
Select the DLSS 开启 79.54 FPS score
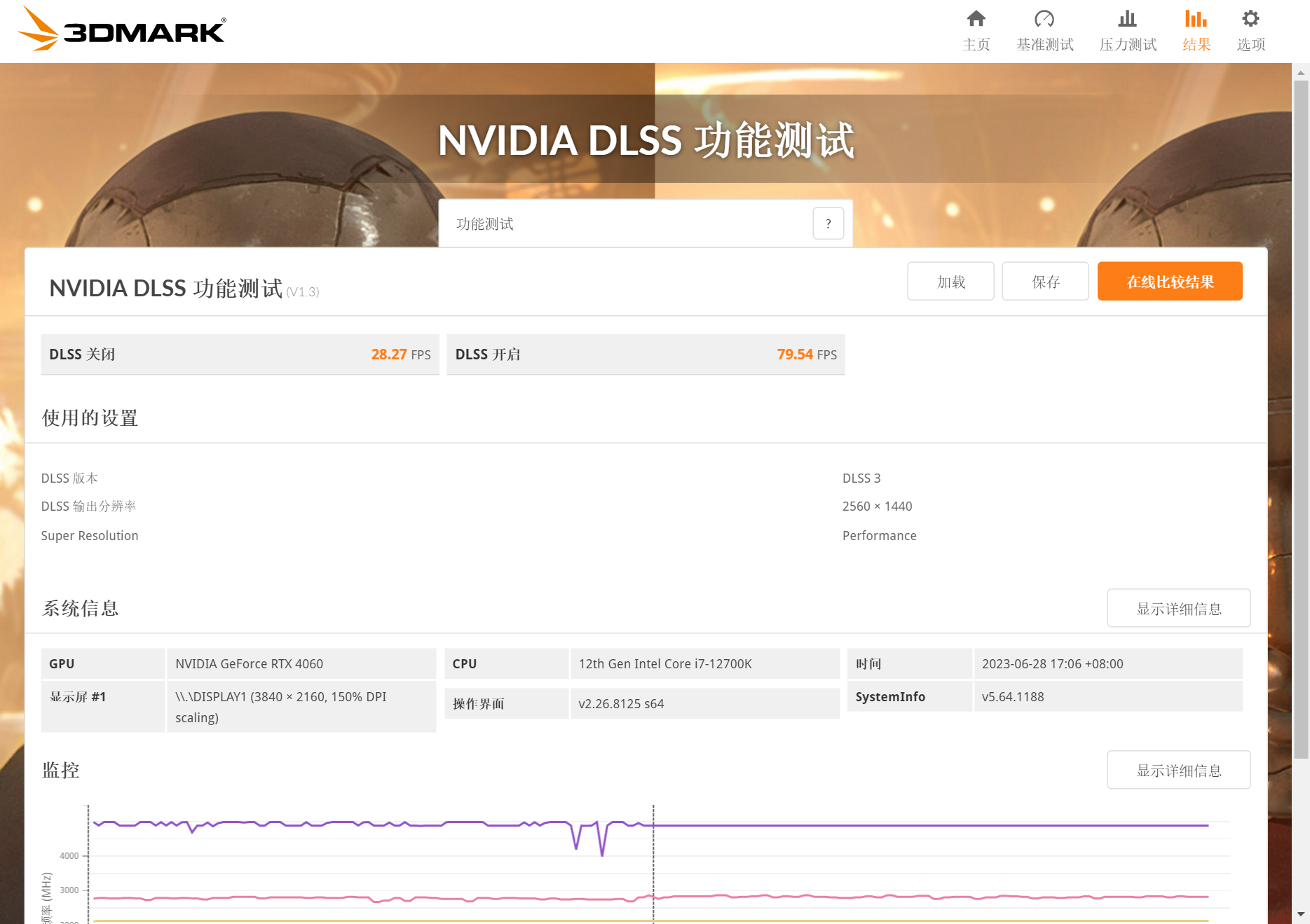pos(646,354)
